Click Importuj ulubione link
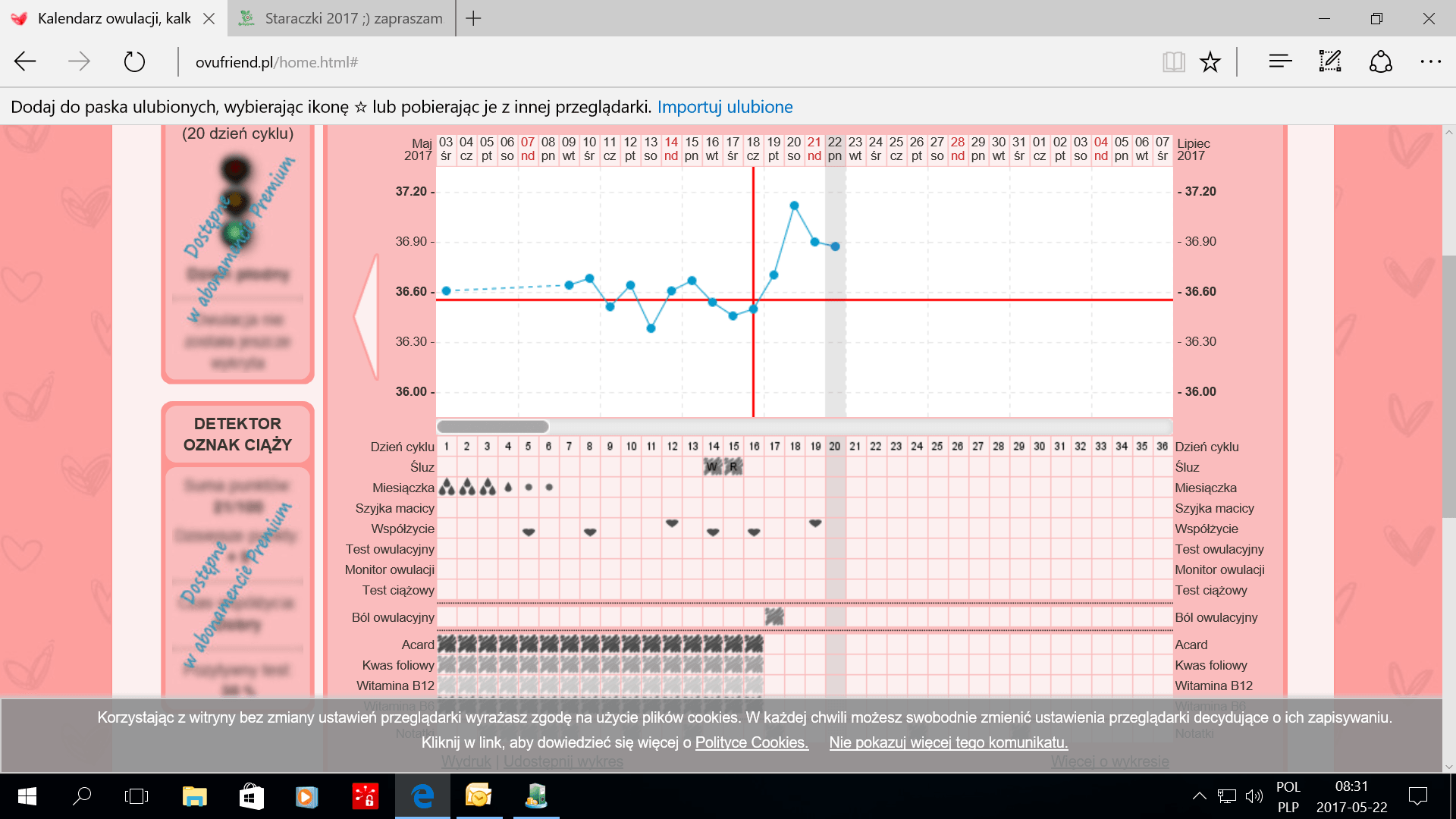 [725, 107]
